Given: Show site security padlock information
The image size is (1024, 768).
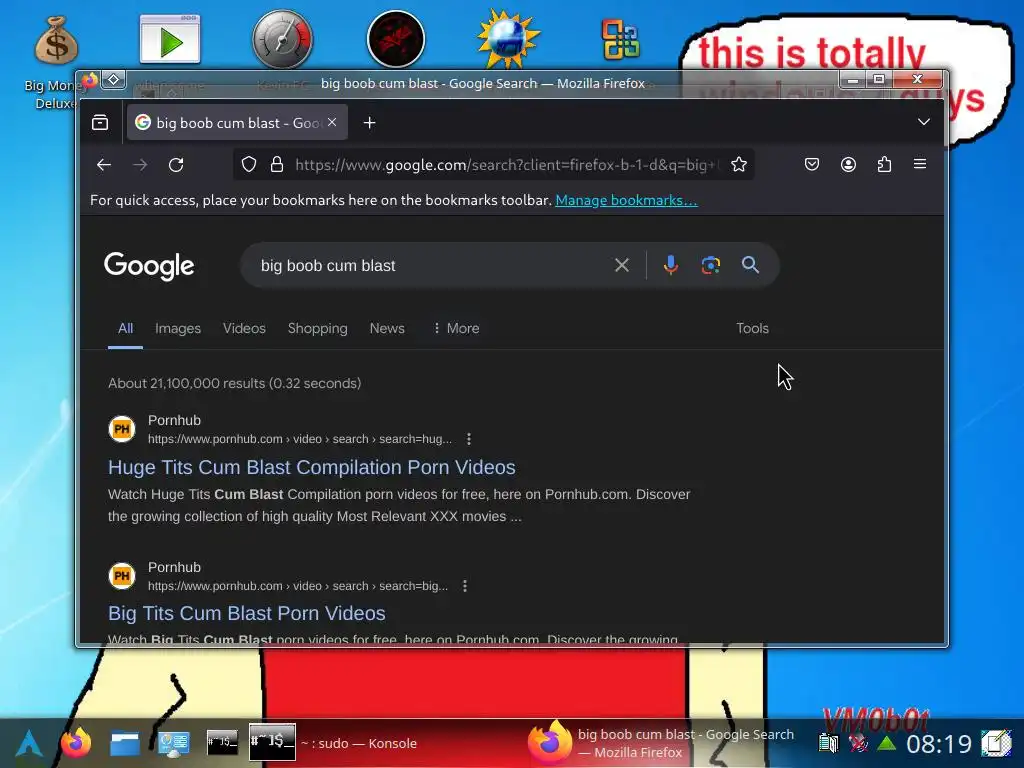Looking at the screenshot, I should (x=277, y=165).
